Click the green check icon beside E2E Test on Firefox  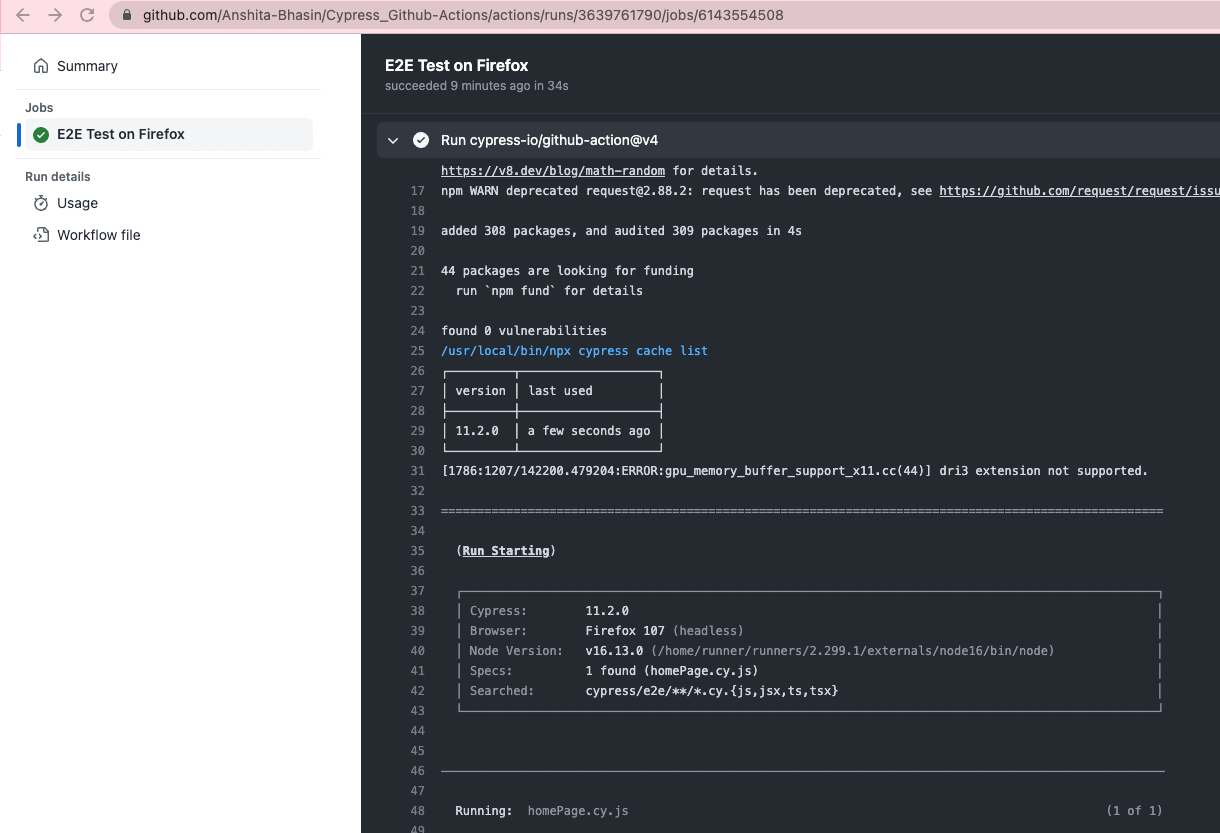pos(41,134)
